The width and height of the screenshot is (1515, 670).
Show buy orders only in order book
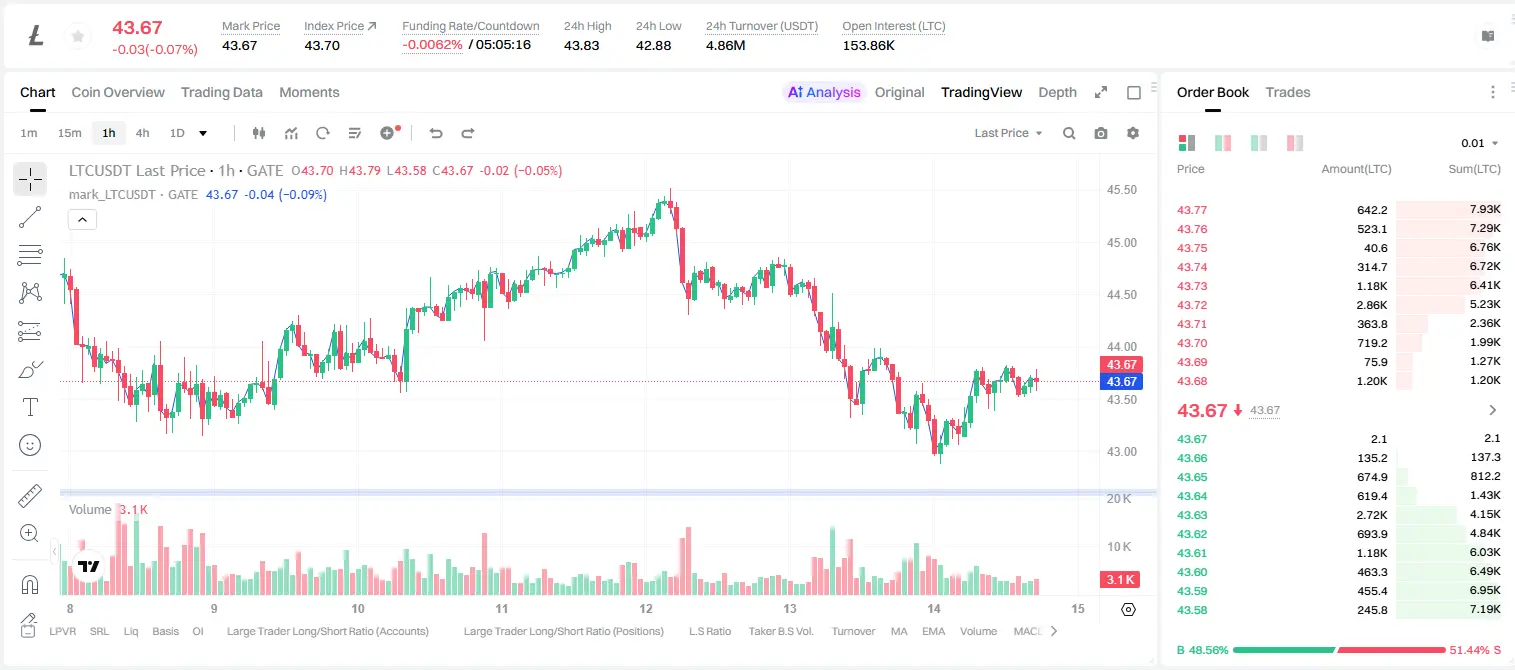tap(1258, 143)
